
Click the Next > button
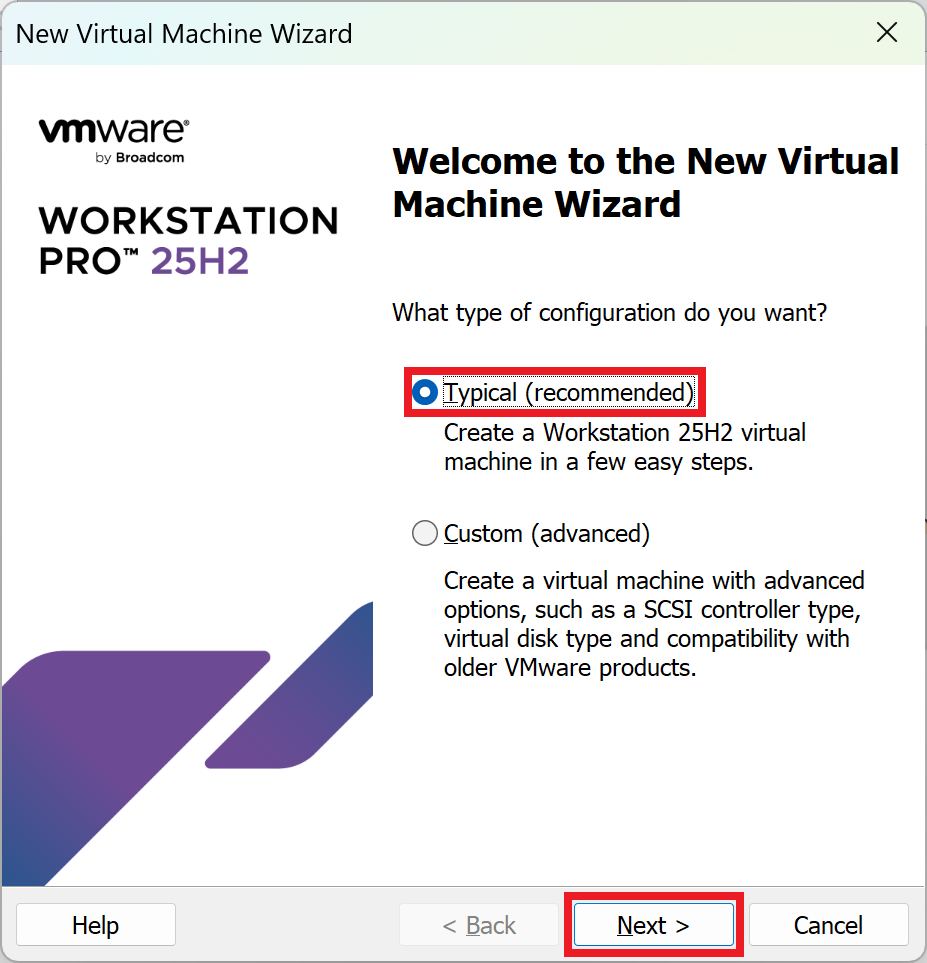tap(653, 926)
